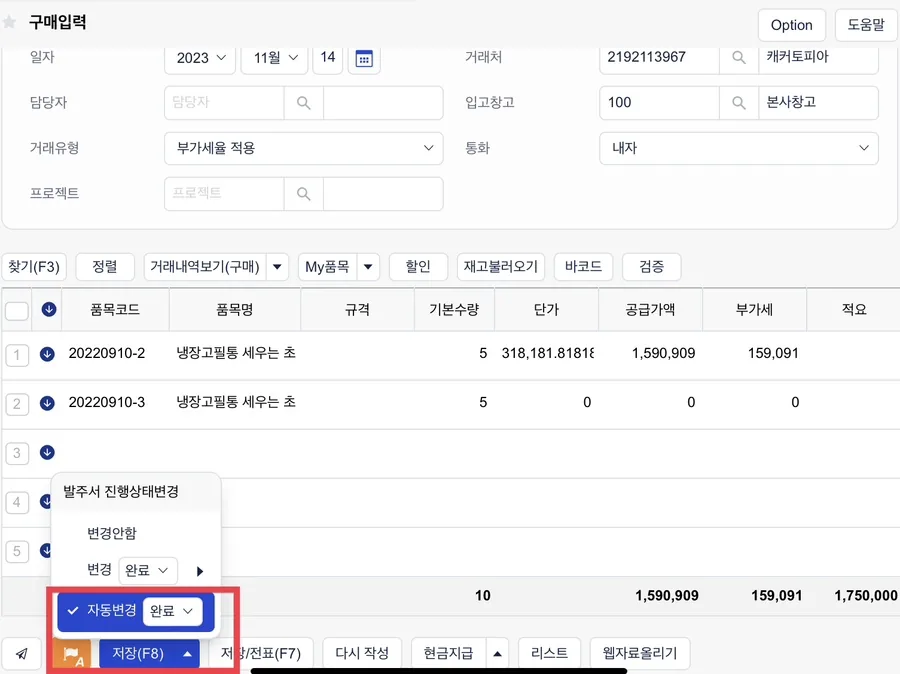Click the favorite star beside 구매입력
Screen dimensions: 900x674
9,22
